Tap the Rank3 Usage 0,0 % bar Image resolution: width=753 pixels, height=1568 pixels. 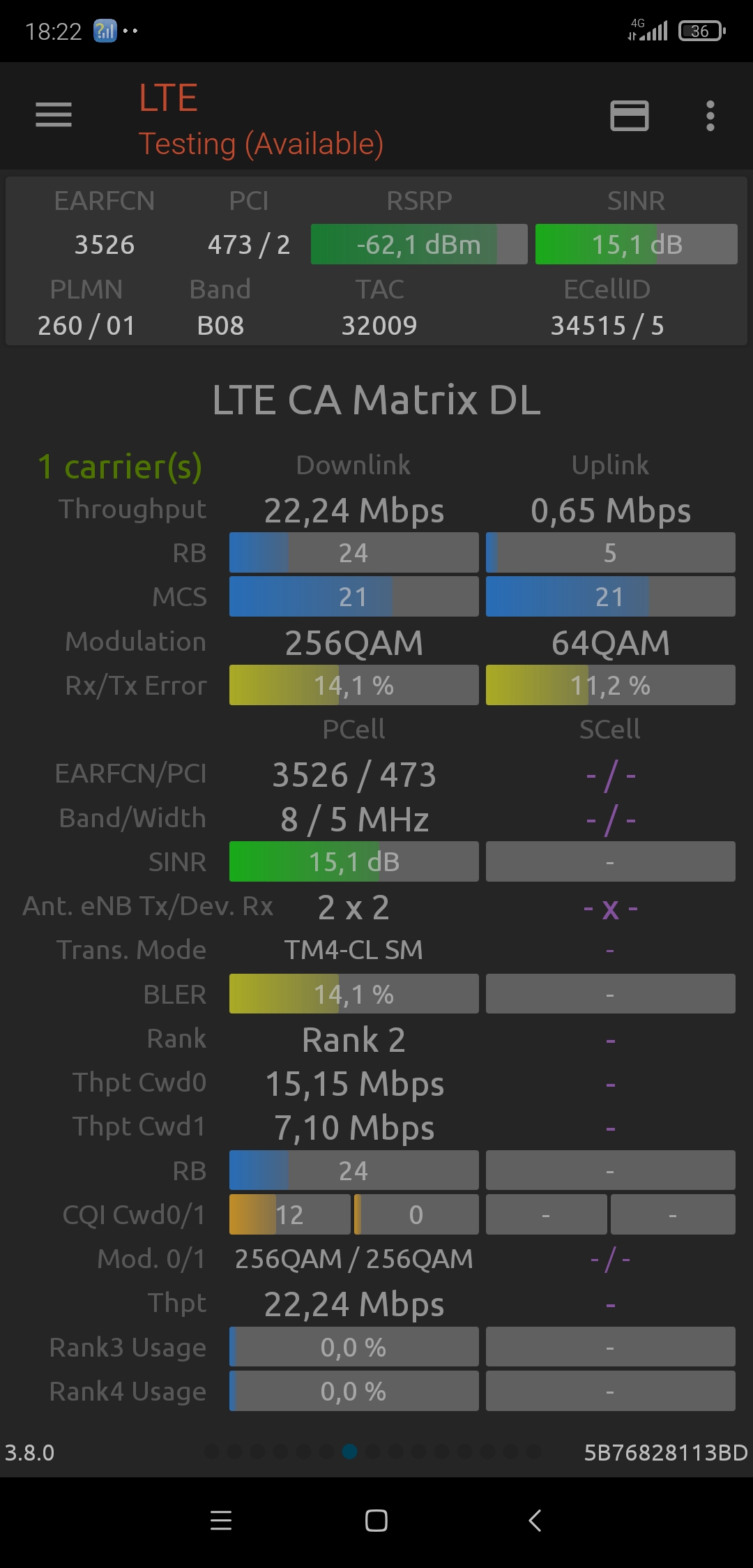(x=353, y=1347)
